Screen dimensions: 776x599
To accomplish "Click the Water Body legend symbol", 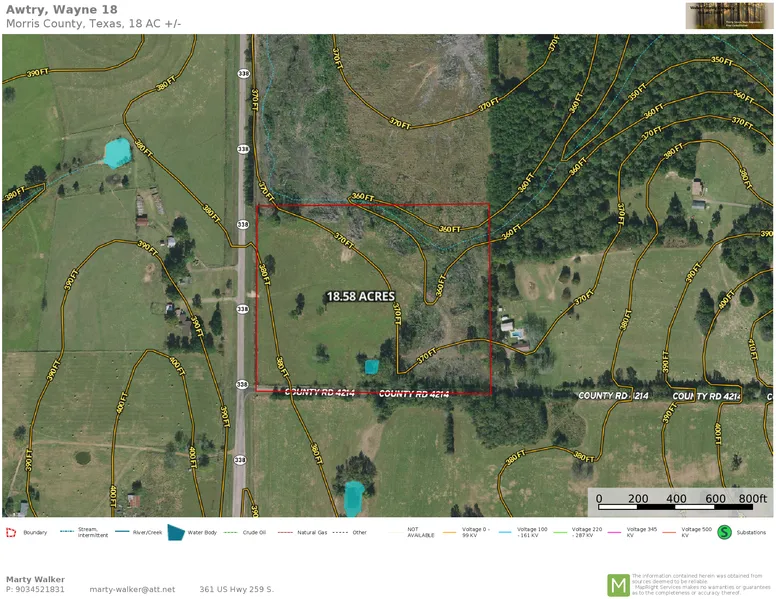I will point(176,532).
